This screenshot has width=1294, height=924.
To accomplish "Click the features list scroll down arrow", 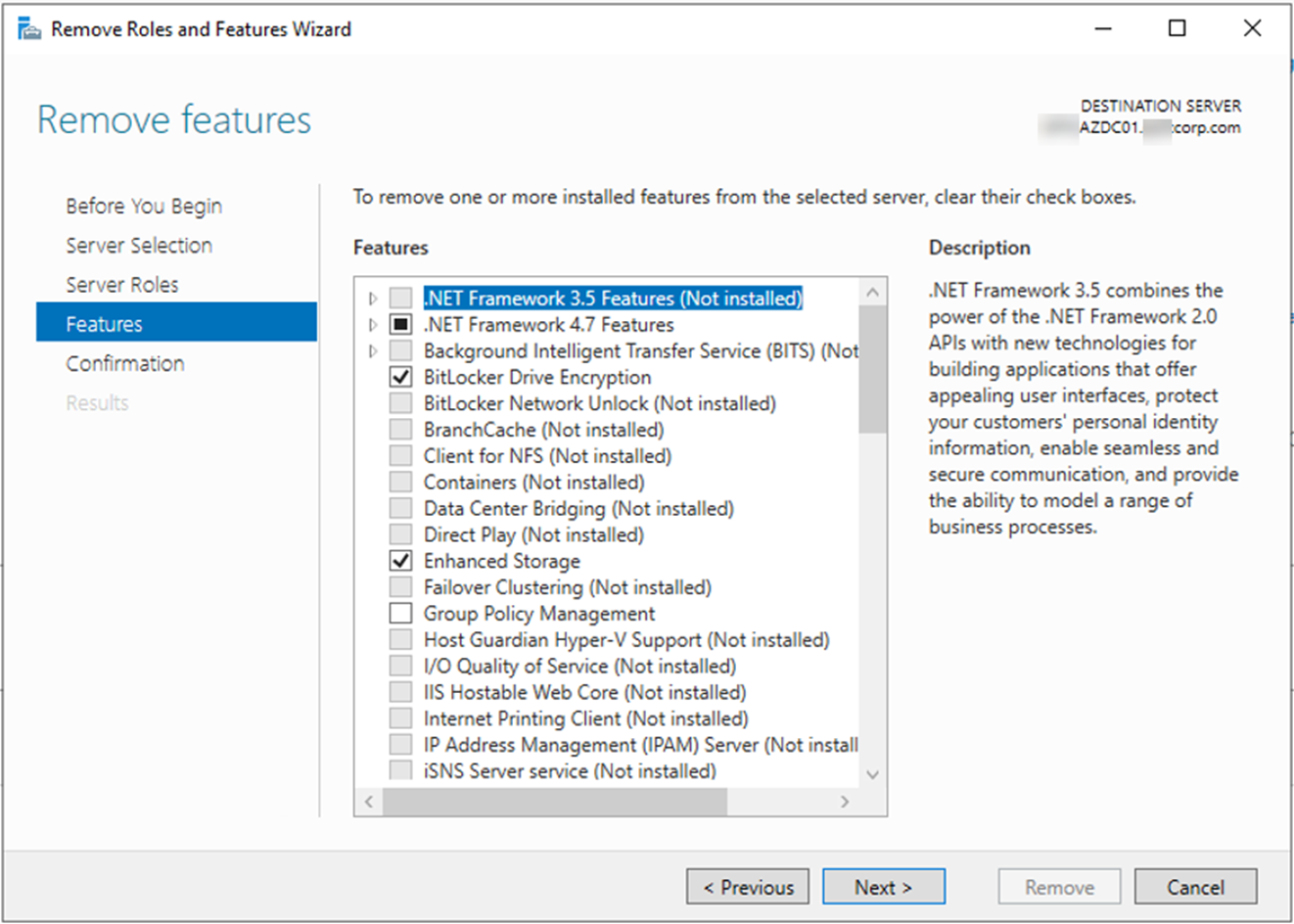I will (872, 774).
